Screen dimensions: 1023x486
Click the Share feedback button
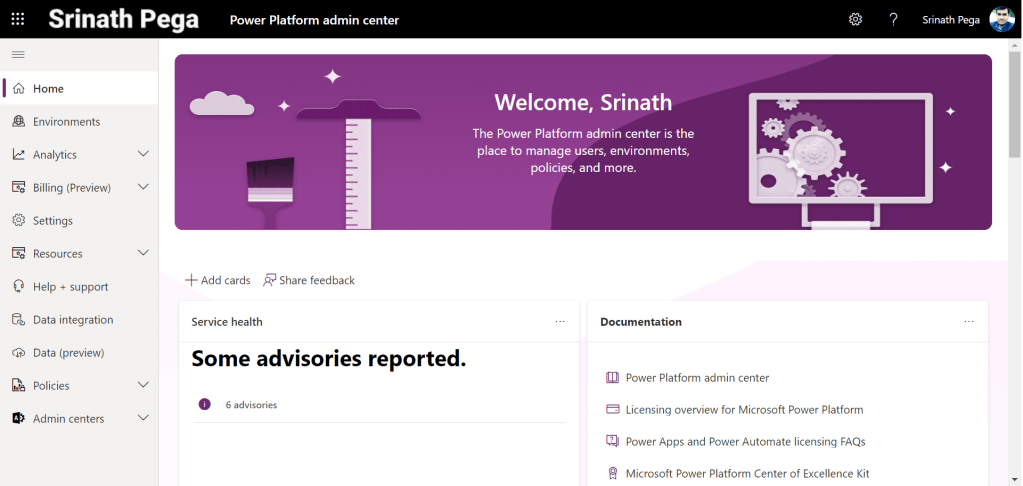click(309, 280)
